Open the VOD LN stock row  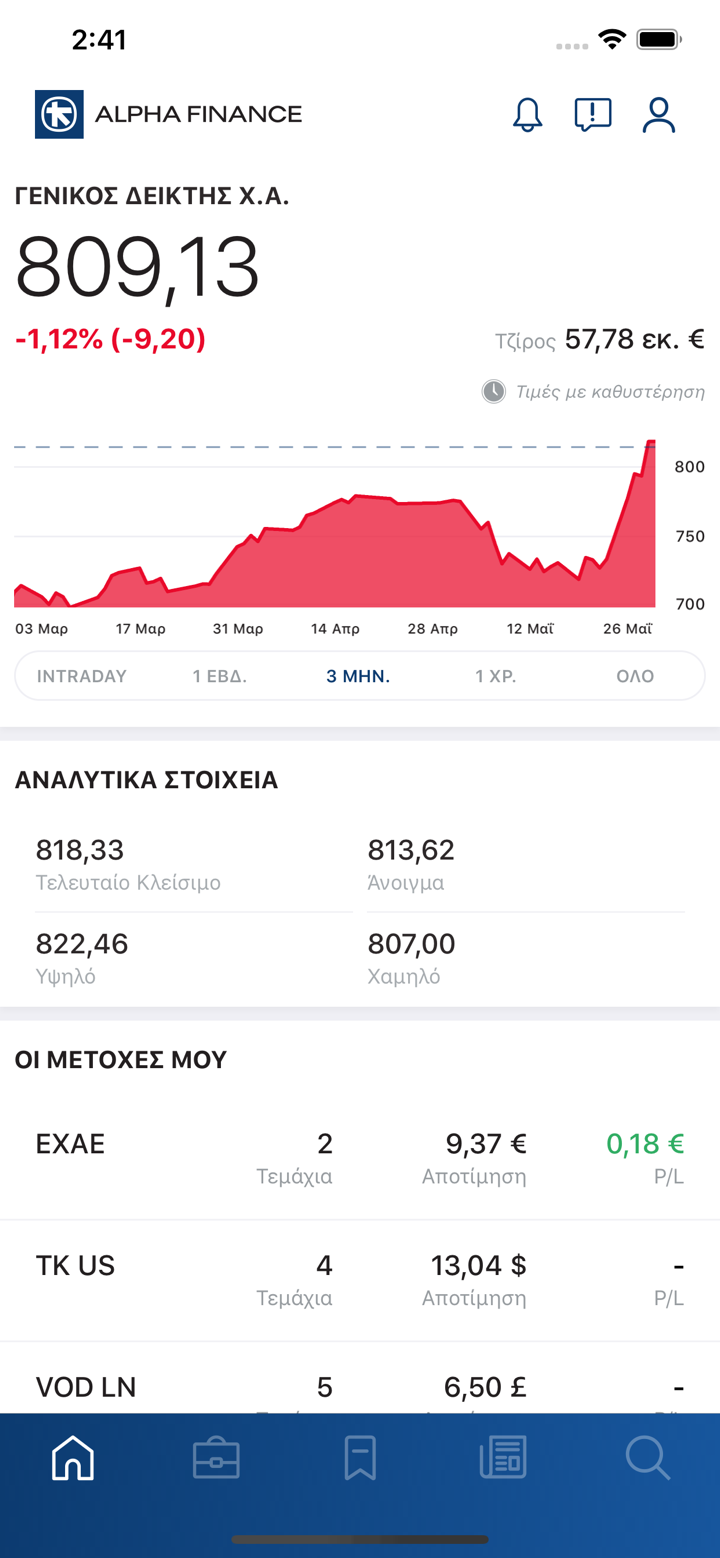tap(360, 1388)
